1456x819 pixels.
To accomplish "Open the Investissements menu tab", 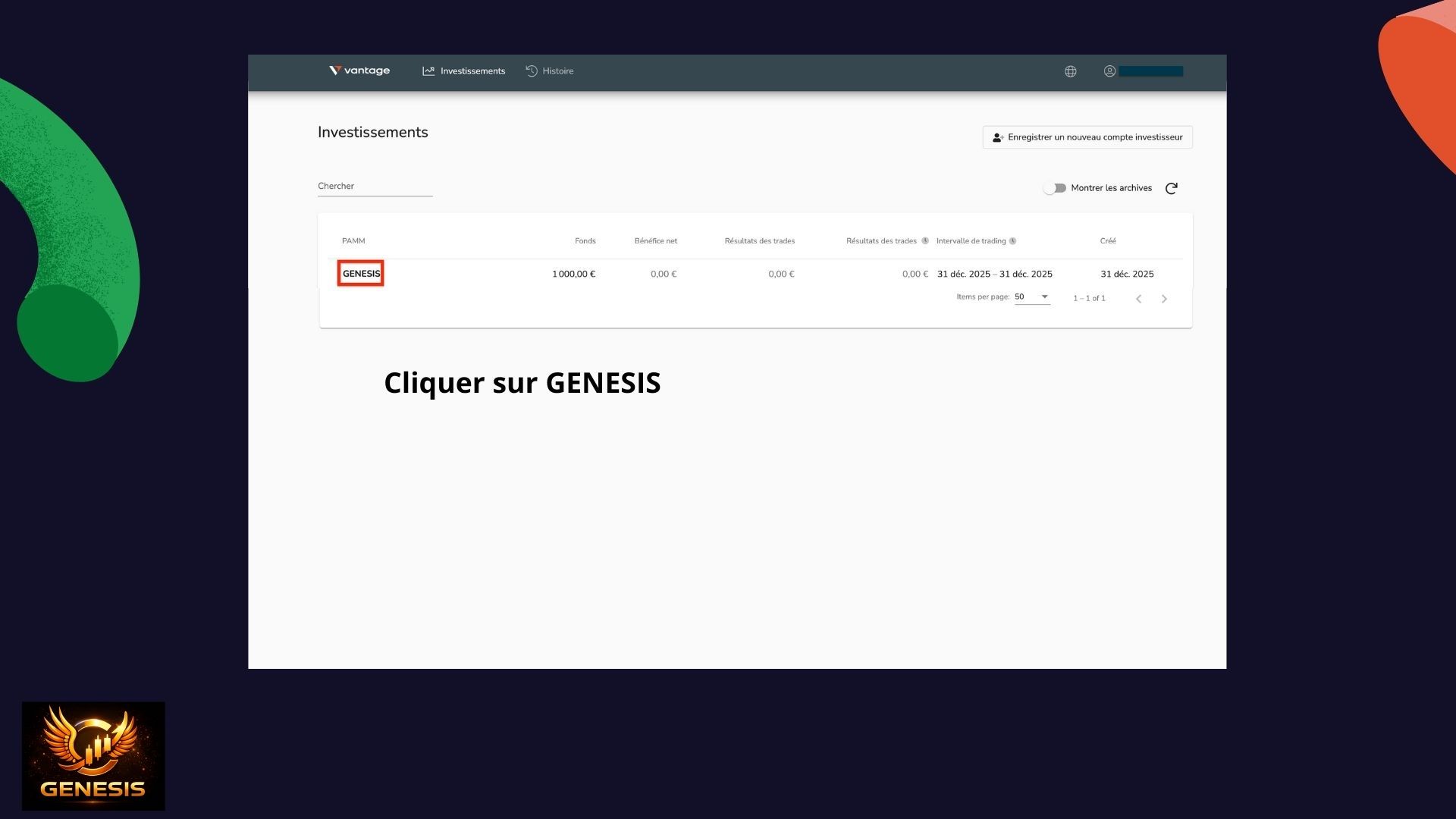I will tap(464, 71).
